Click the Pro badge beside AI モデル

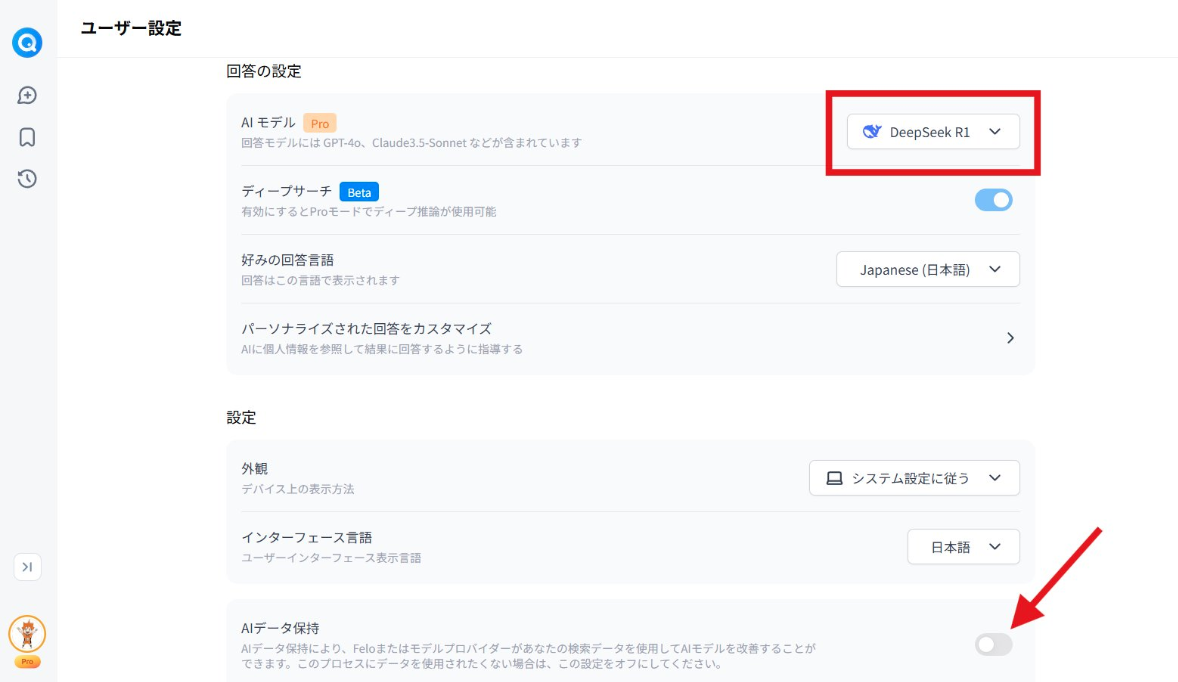pyautogui.click(x=320, y=123)
